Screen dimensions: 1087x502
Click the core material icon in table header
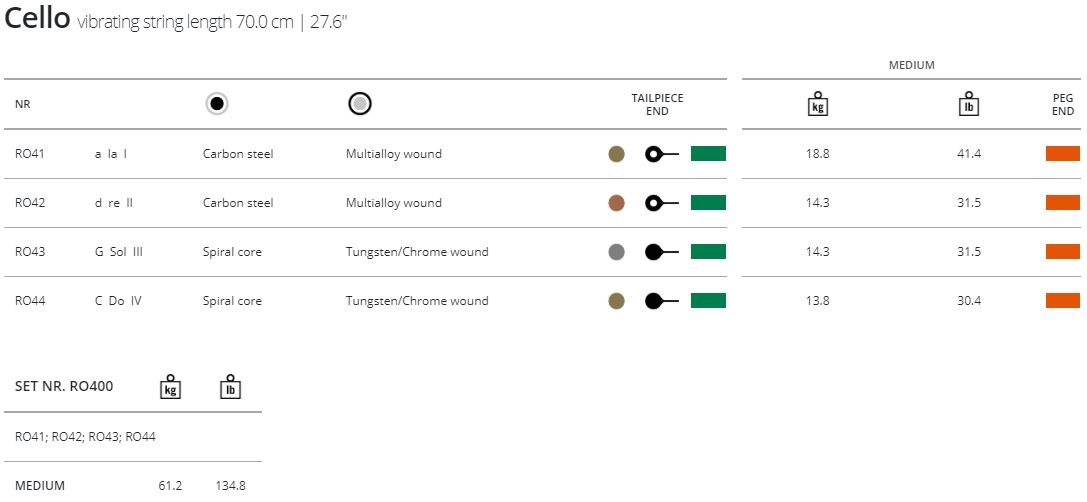click(217, 104)
